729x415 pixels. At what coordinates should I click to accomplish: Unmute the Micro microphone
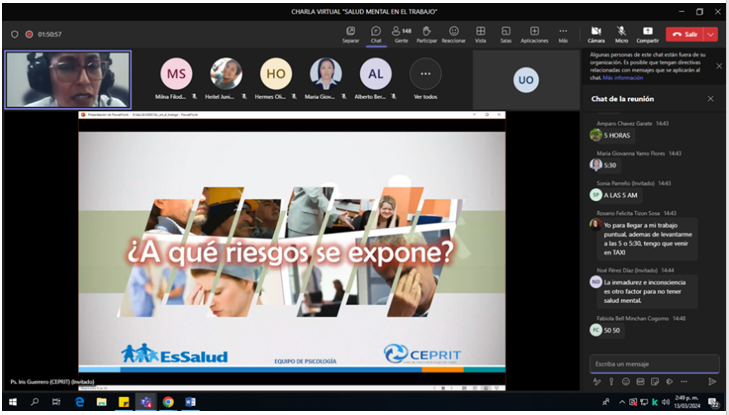click(621, 34)
